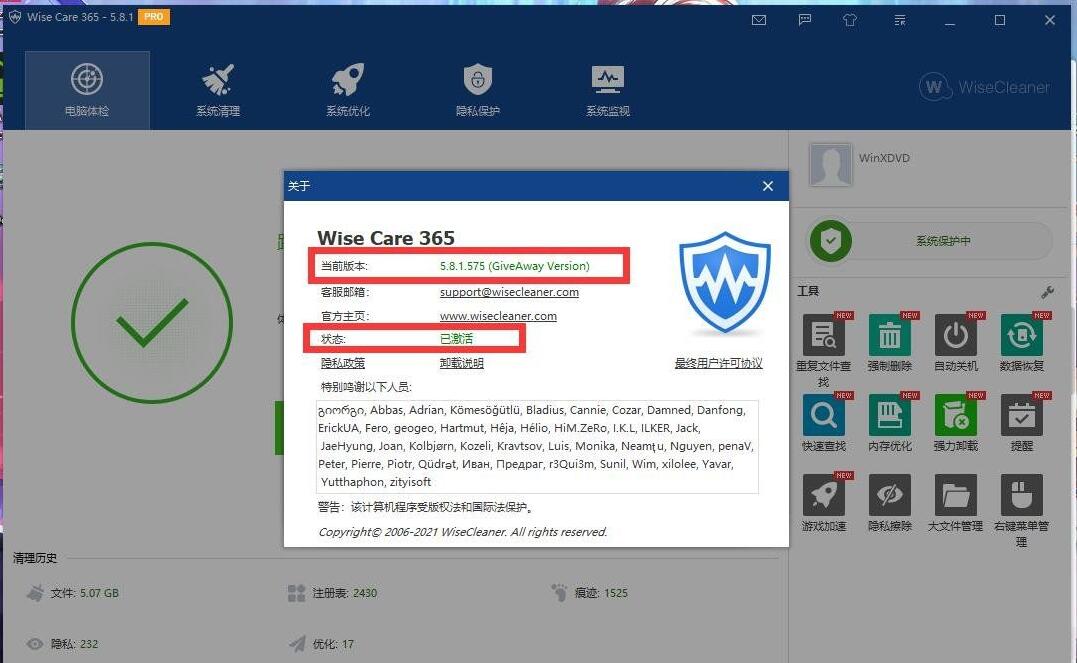Screen dimensions: 1077x663
Task: Click the 痕迹: 1525 history entry
Action: (590, 592)
